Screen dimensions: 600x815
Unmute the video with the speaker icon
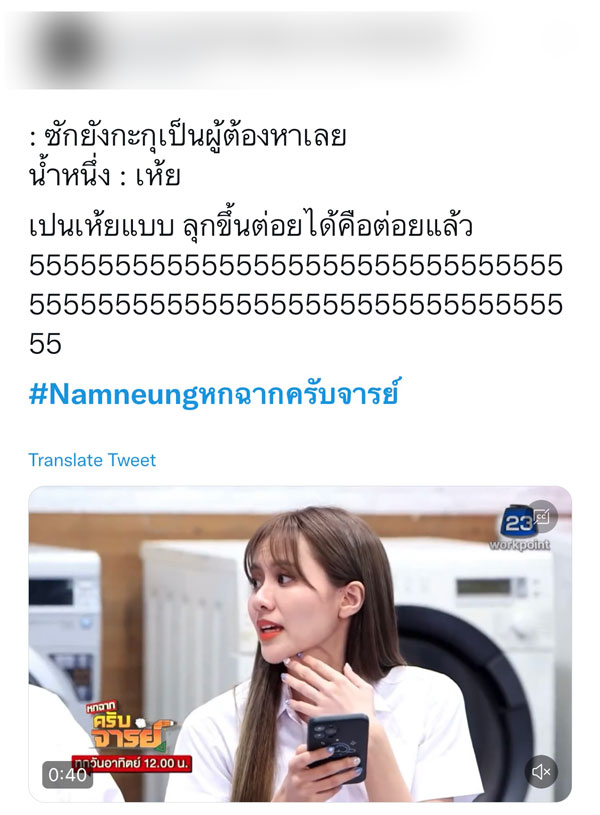click(x=541, y=772)
